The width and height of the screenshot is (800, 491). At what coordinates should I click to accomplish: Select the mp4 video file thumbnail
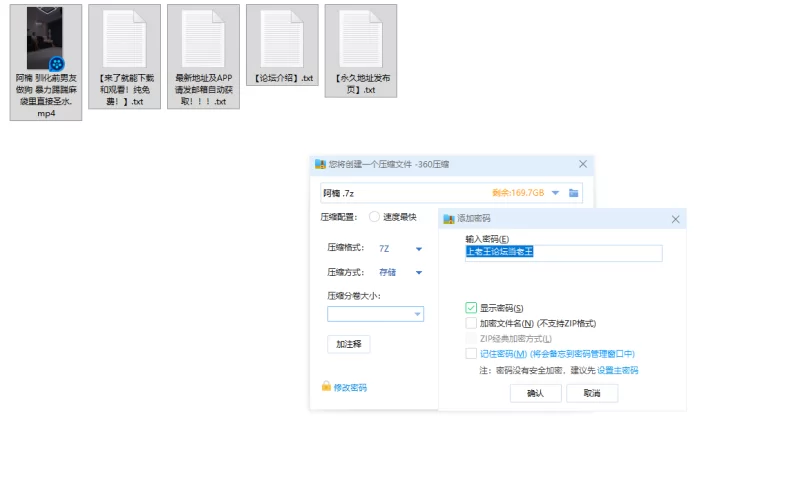click(45, 38)
